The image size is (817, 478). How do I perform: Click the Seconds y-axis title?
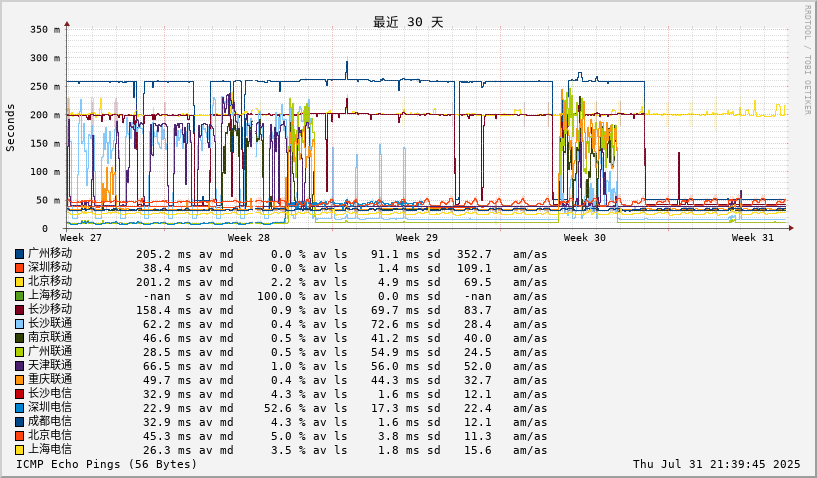[10, 128]
